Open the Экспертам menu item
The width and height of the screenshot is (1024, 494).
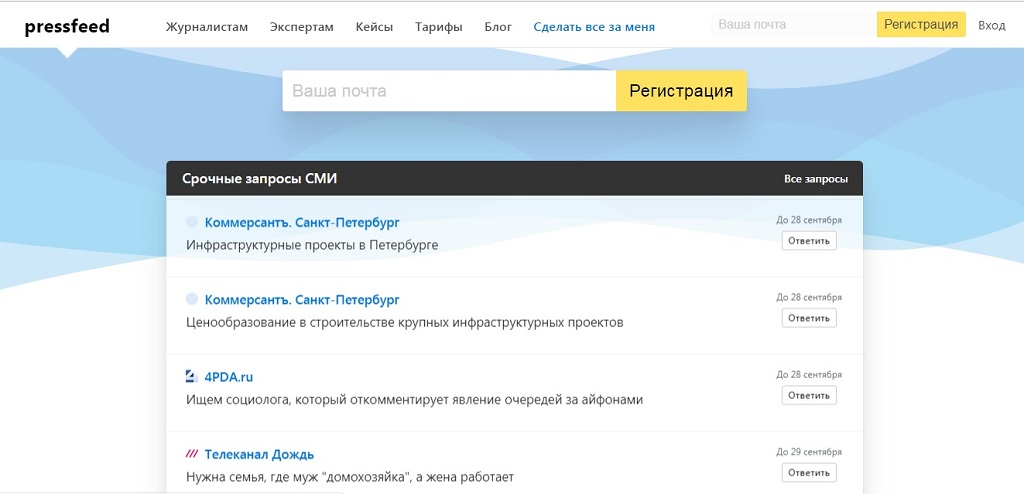coord(301,27)
